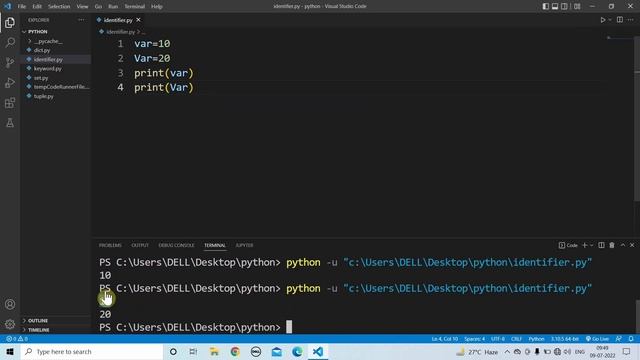Open the Go menu

tap(98, 7)
